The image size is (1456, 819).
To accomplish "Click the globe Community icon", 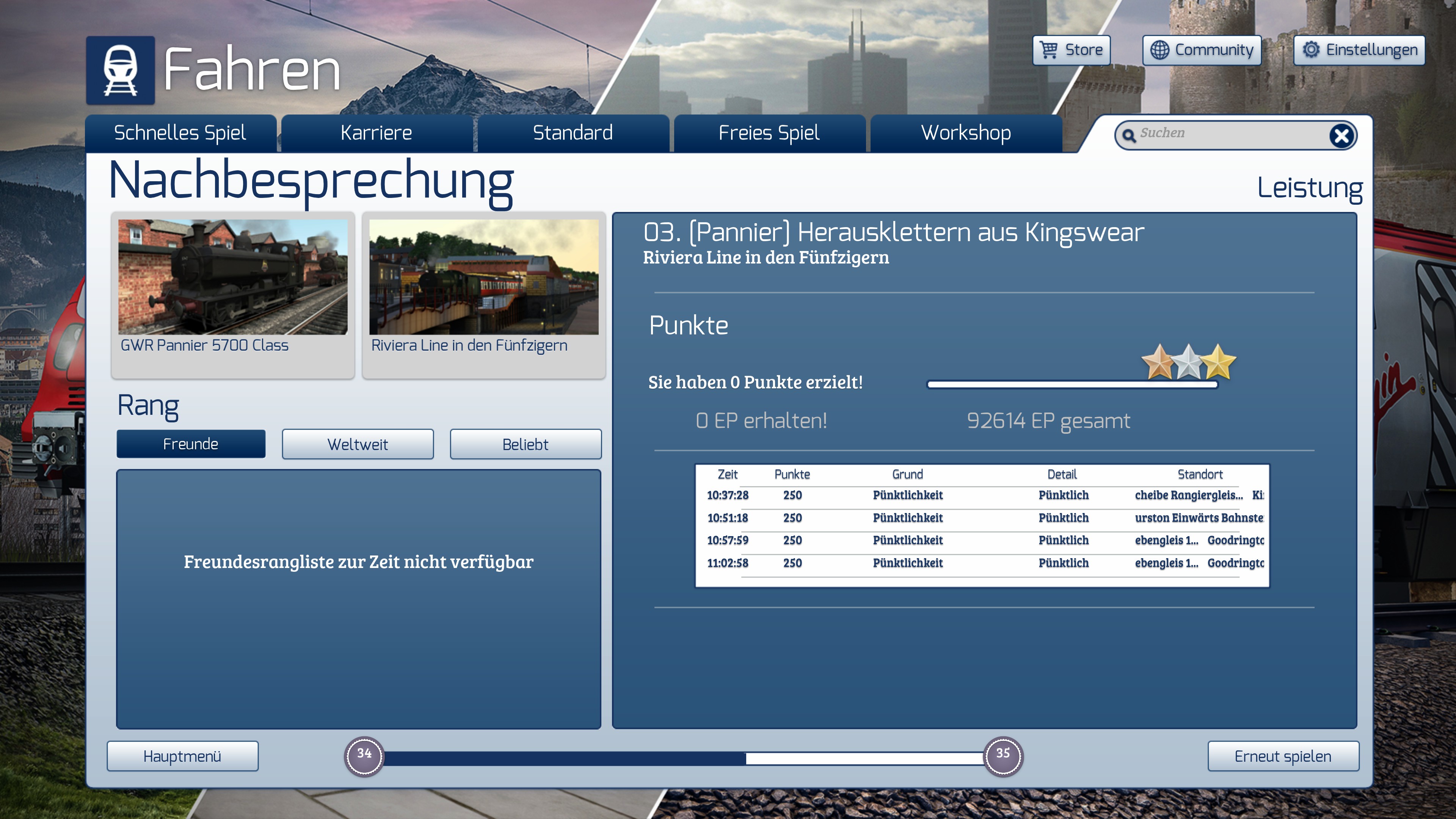I will coord(1159,50).
